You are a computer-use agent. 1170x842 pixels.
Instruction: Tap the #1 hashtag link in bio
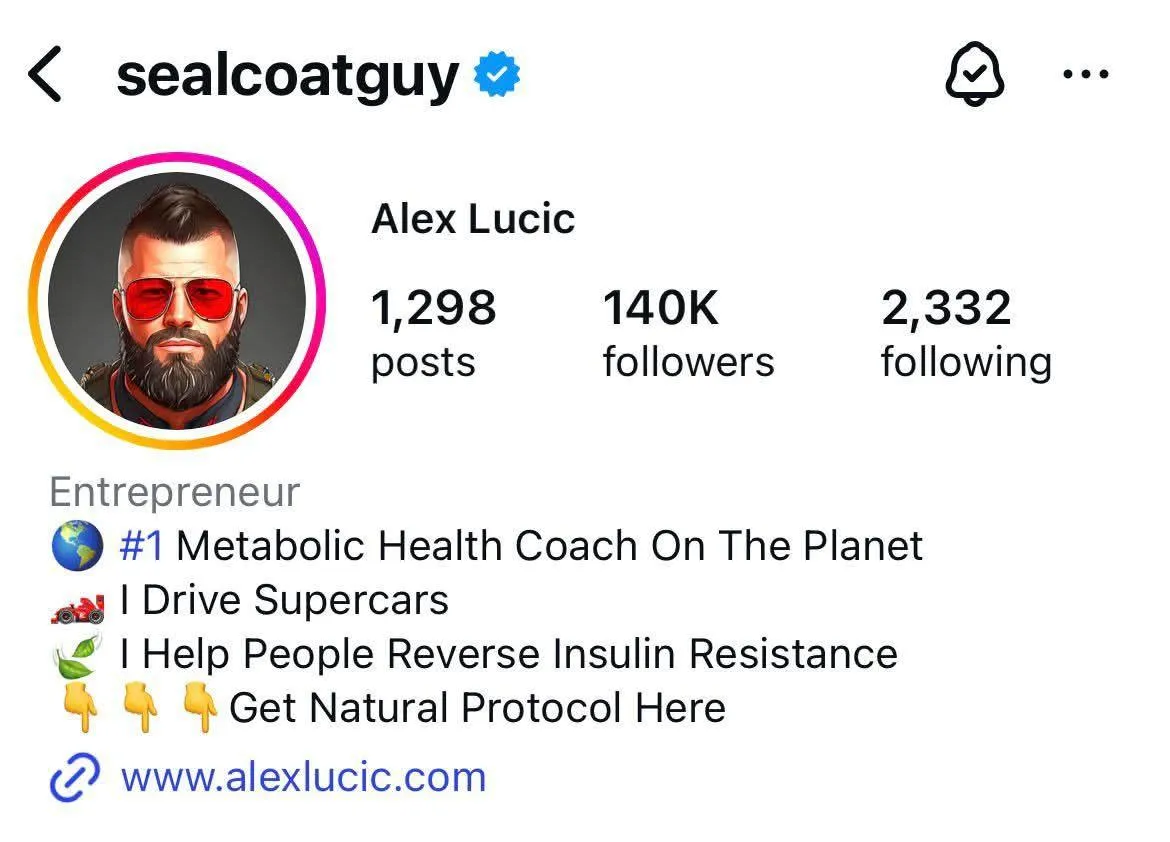(142, 546)
